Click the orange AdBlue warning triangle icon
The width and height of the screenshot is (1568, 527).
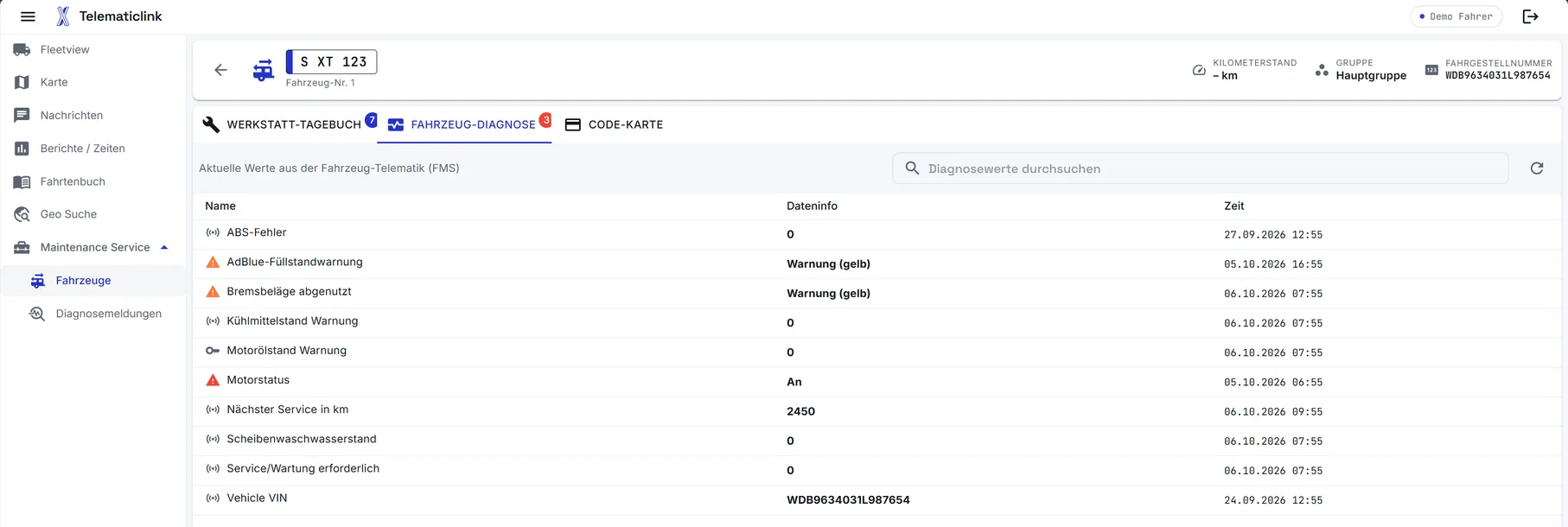[213, 263]
